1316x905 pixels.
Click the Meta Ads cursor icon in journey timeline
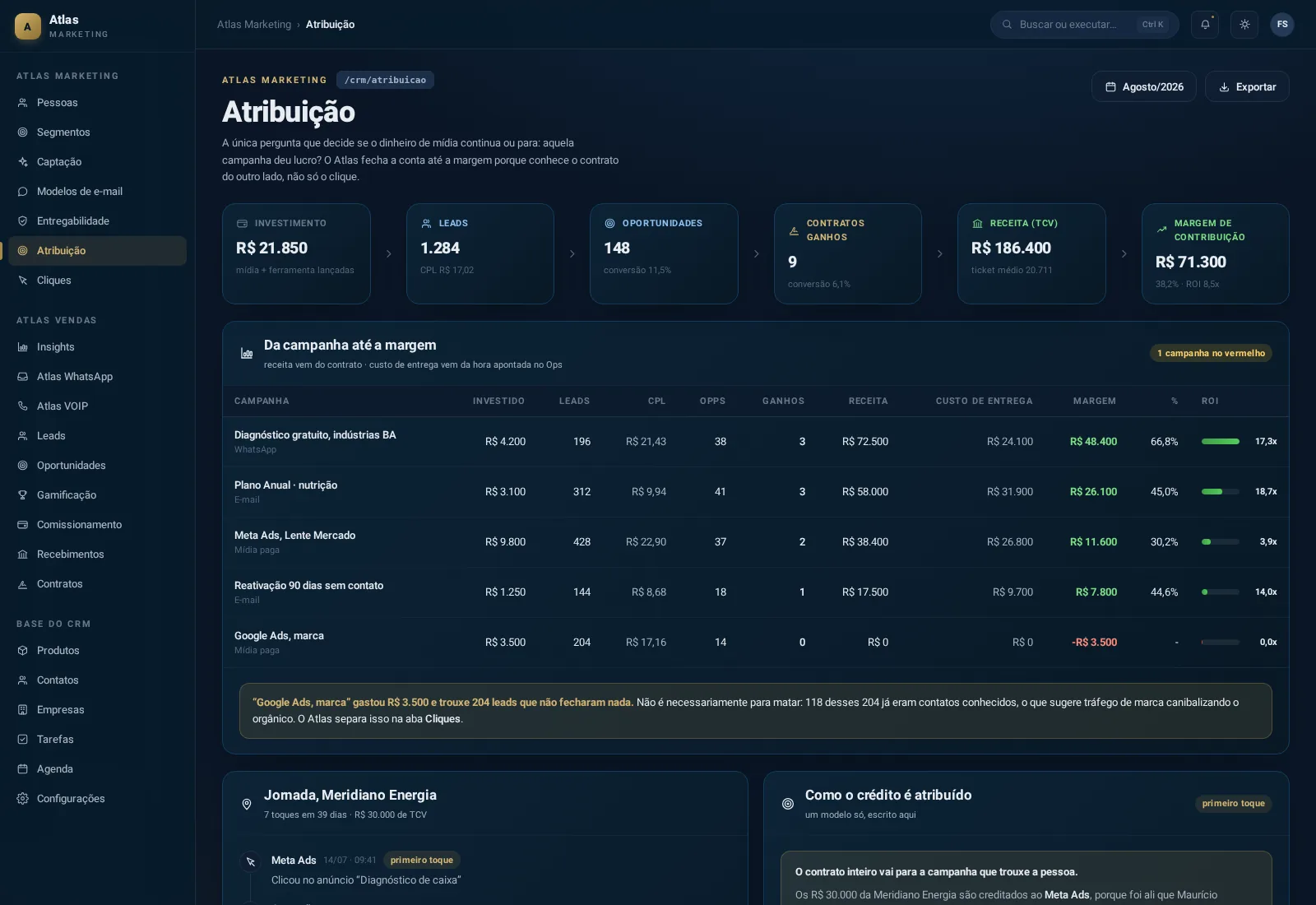(251, 861)
